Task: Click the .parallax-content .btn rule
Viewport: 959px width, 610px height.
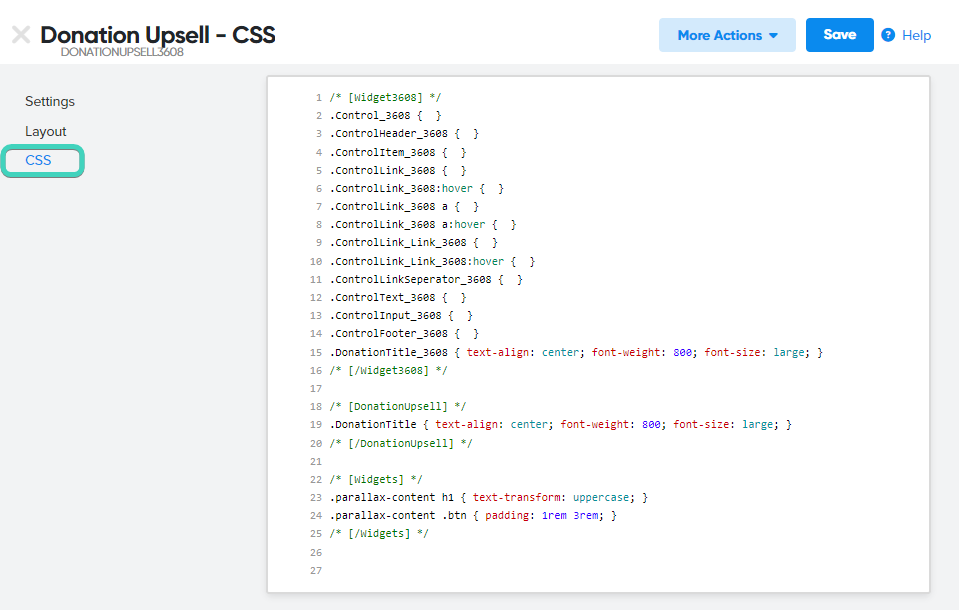Action: (x=473, y=515)
